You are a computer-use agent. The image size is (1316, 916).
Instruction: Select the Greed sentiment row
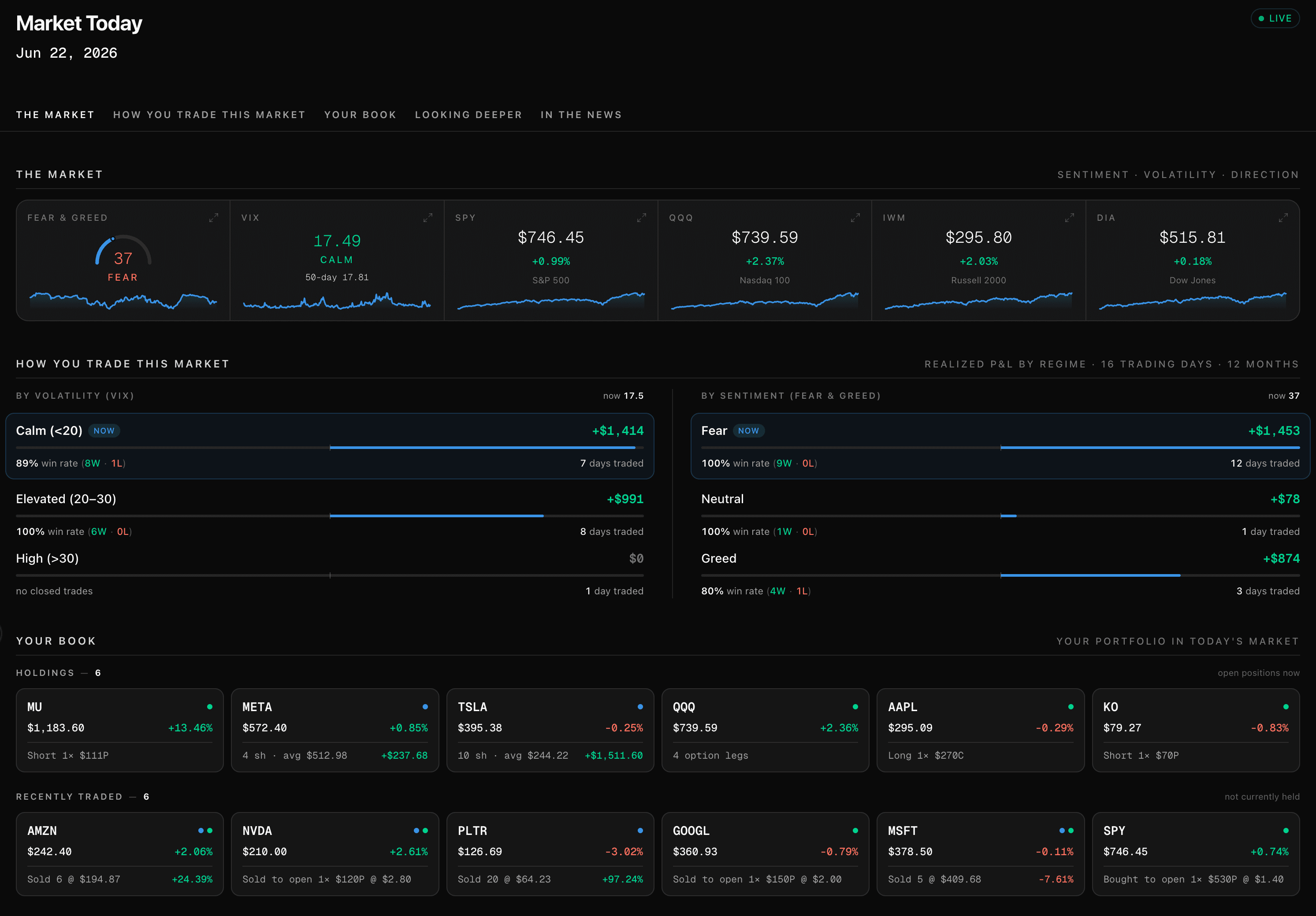click(1000, 574)
